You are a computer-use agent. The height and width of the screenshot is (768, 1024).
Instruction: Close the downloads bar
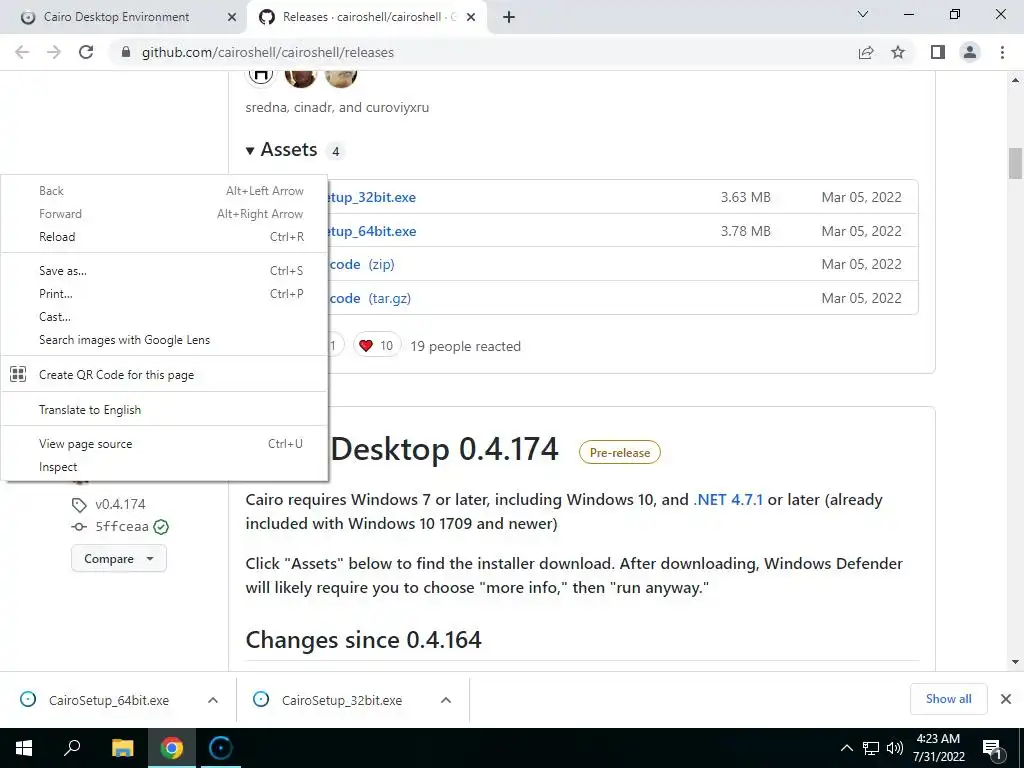click(x=1006, y=699)
